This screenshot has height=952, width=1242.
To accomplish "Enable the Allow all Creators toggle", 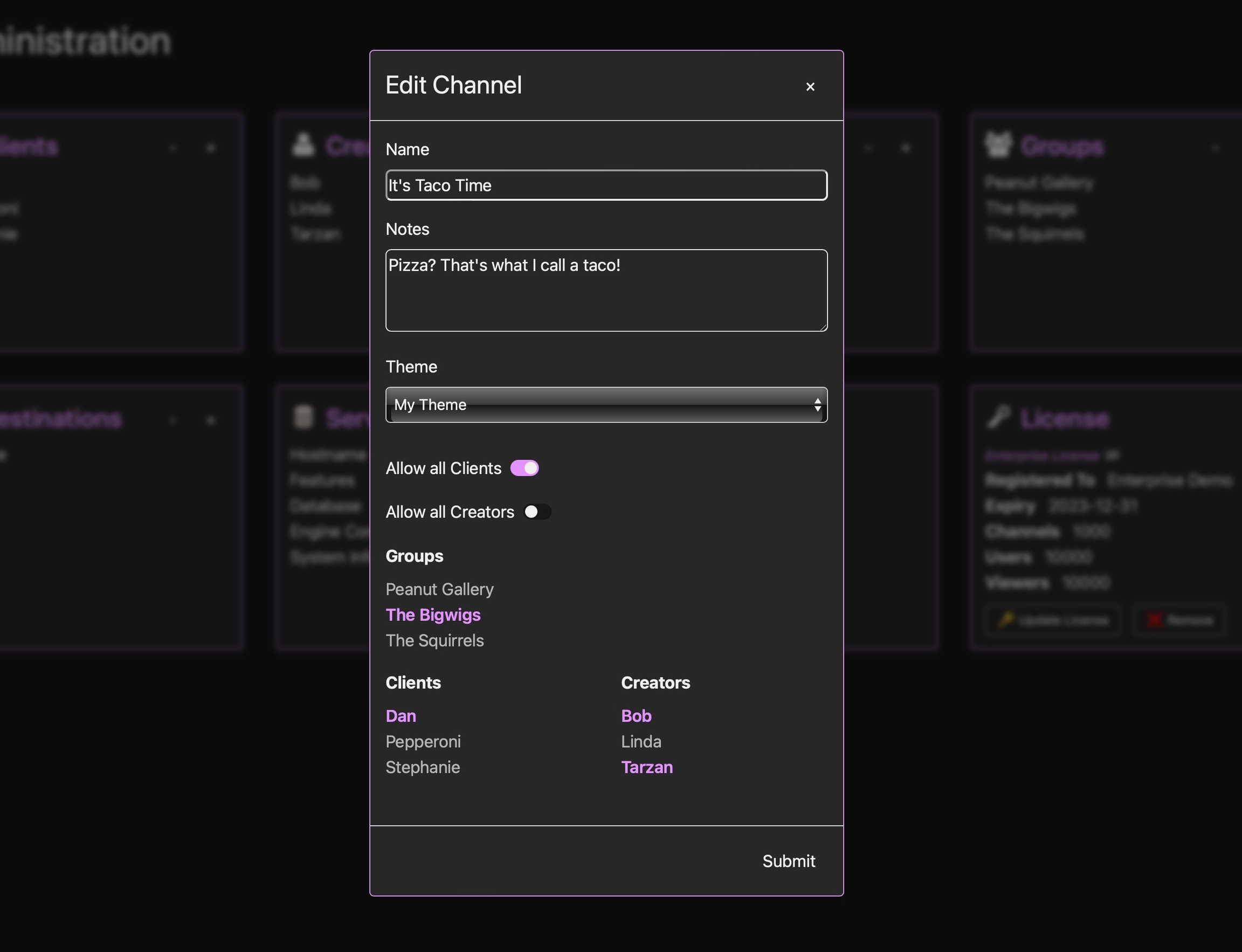I will pos(536,512).
